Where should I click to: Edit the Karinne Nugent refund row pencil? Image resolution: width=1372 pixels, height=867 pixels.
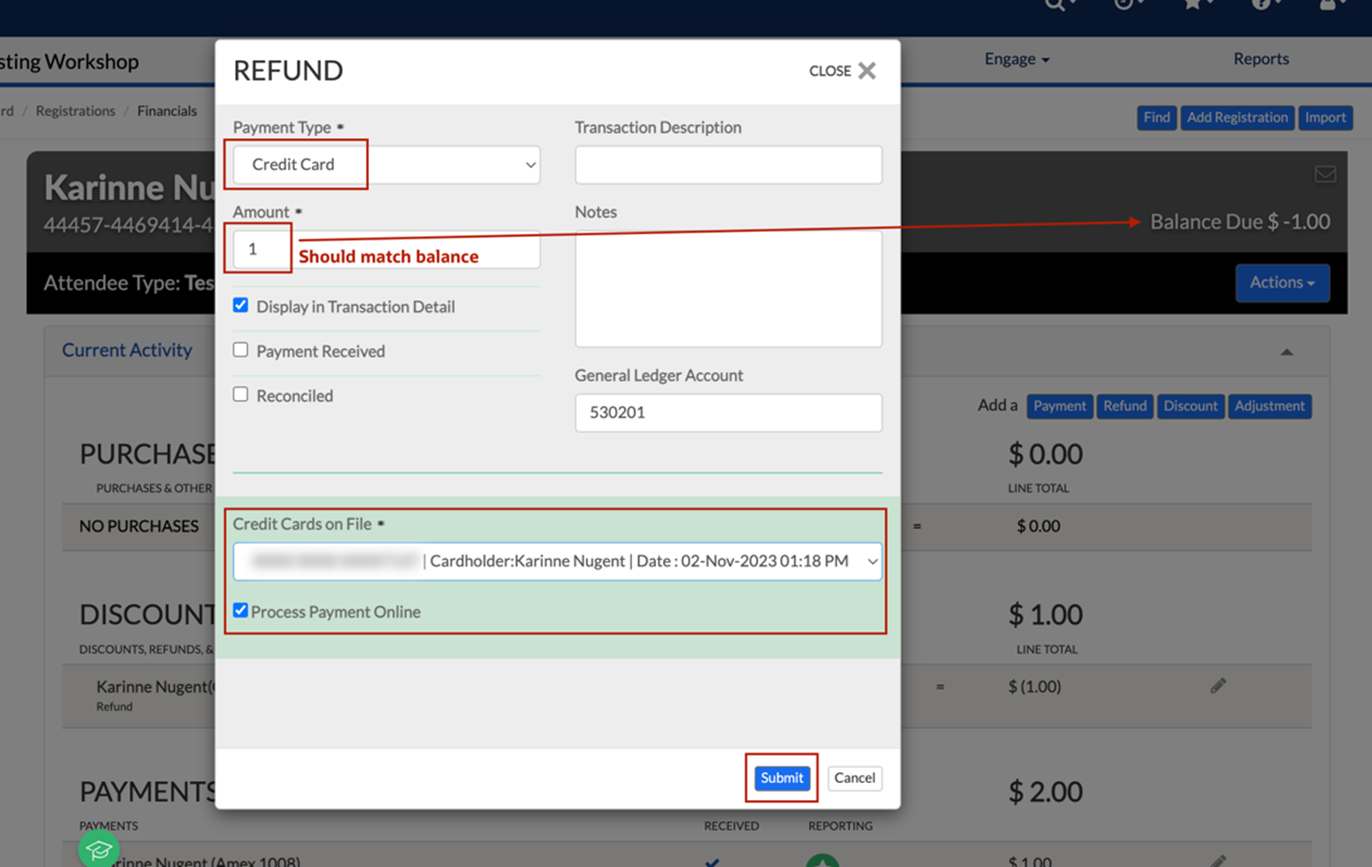(x=1218, y=686)
